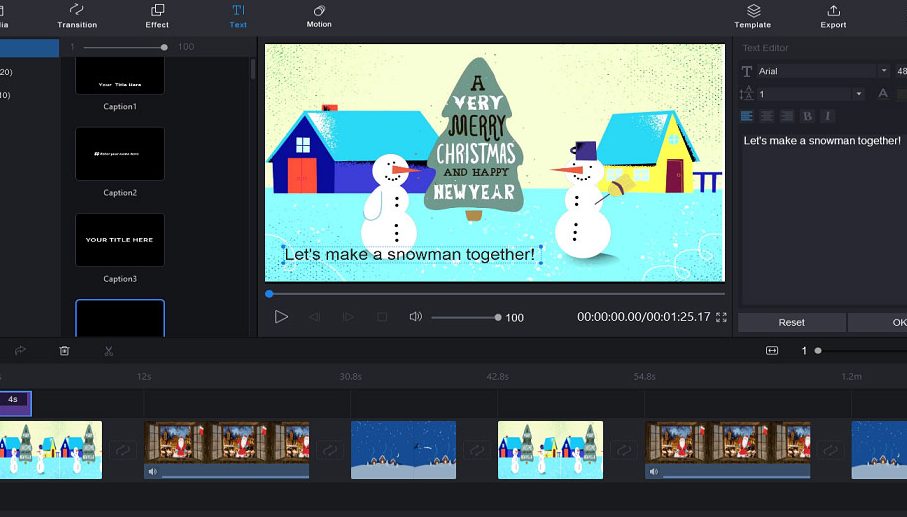Add transition after second Santa clip
Viewport: 907px width, 517px height.
tap(831, 450)
